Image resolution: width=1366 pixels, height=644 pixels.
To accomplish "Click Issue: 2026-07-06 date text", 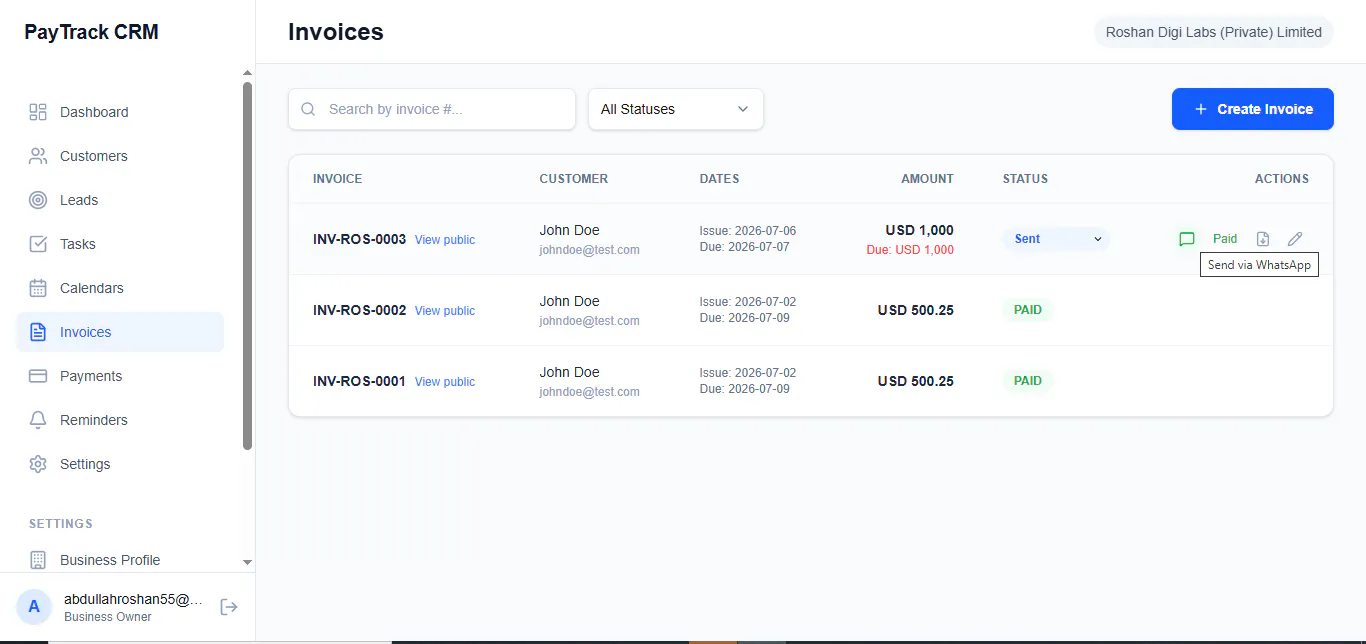I will [748, 231].
